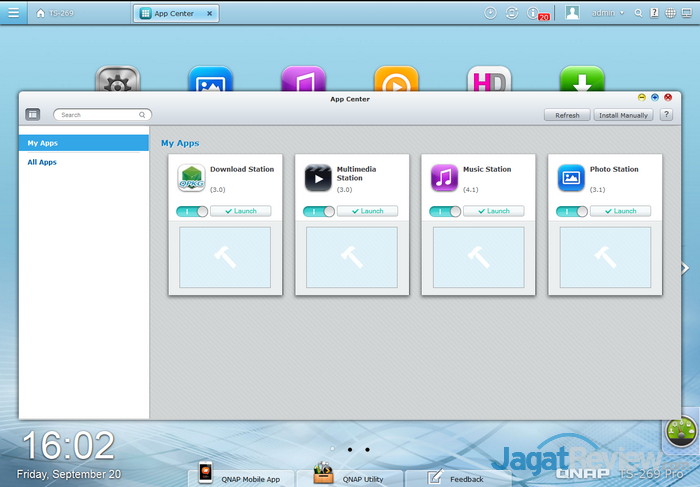Disable the Download Station on/off switch

pos(192,211)
